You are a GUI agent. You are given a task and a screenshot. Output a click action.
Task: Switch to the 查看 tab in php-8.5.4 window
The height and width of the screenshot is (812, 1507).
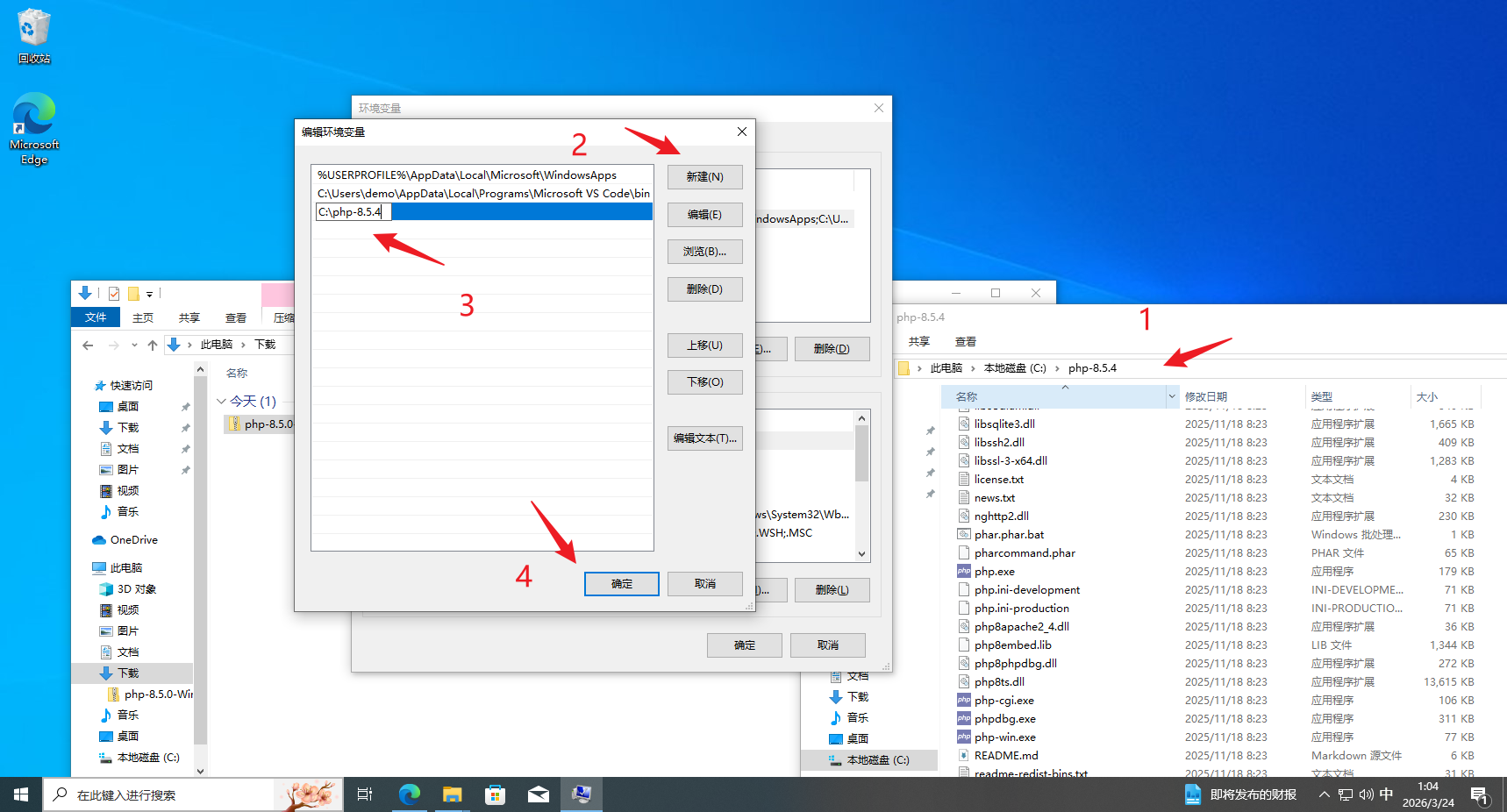pyautogui.click(x=966, y=342)
